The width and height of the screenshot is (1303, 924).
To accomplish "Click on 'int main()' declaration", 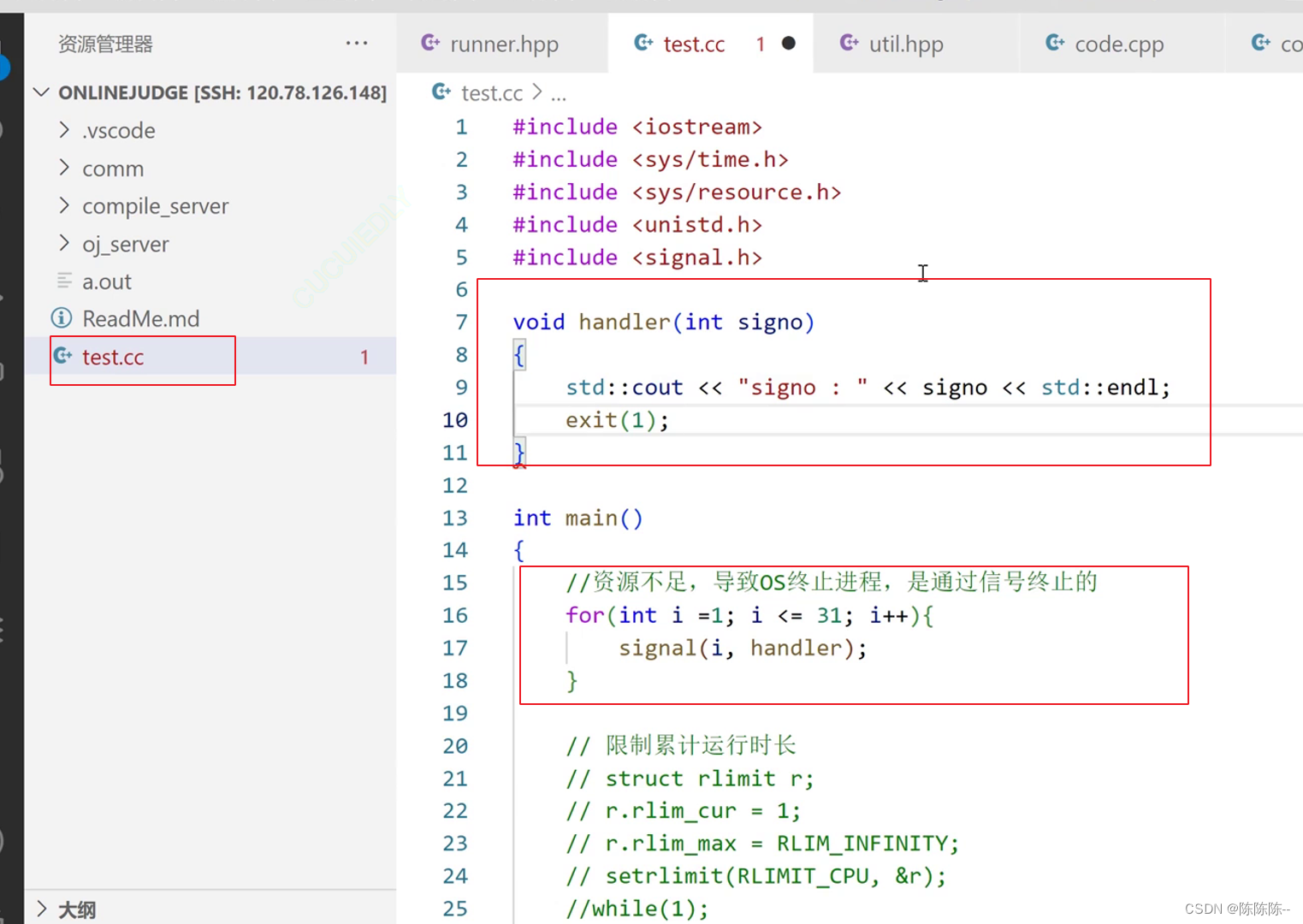I will click(x=577, y=518).
